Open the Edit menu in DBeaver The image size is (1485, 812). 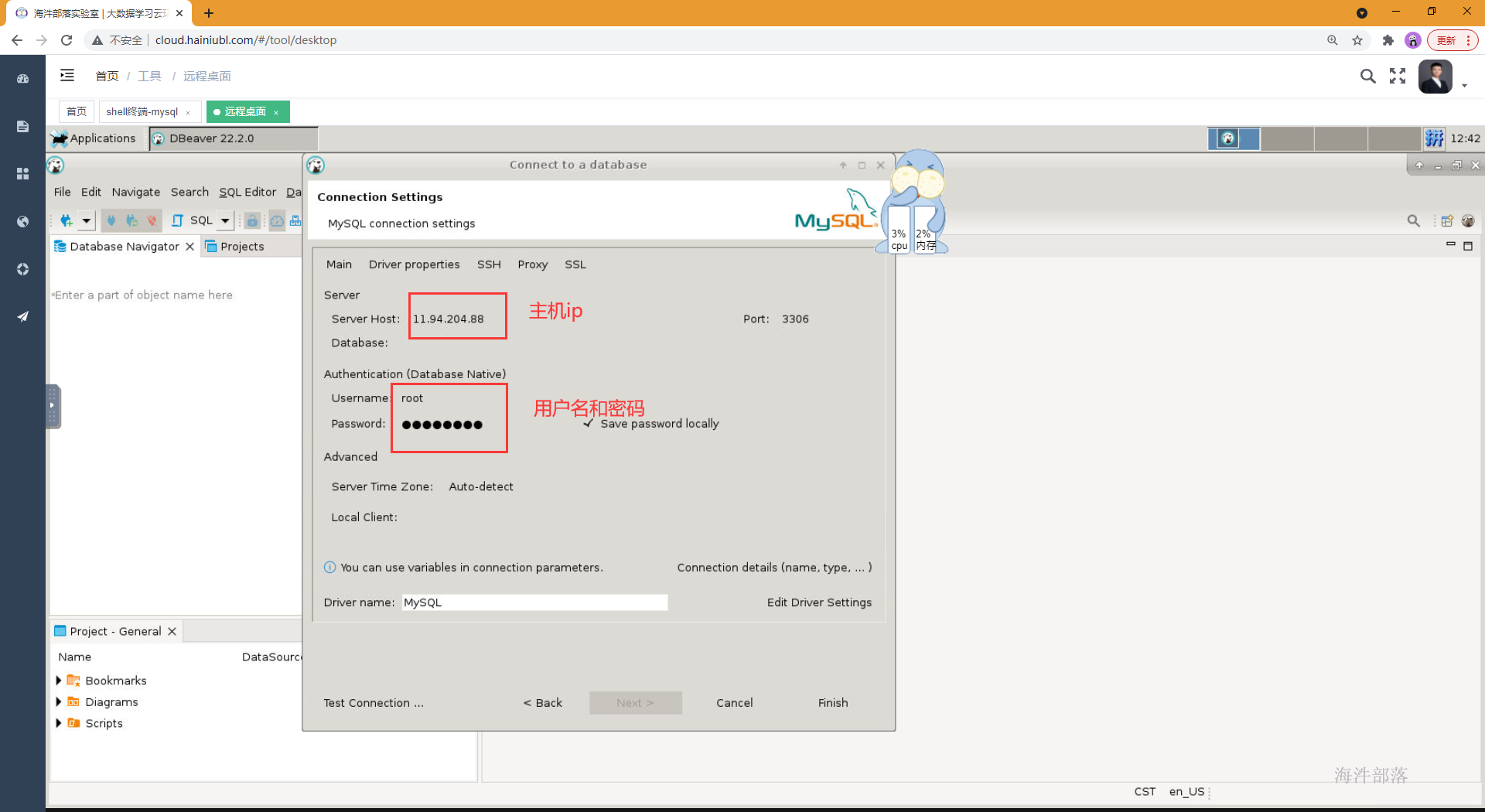click(90, 192)
